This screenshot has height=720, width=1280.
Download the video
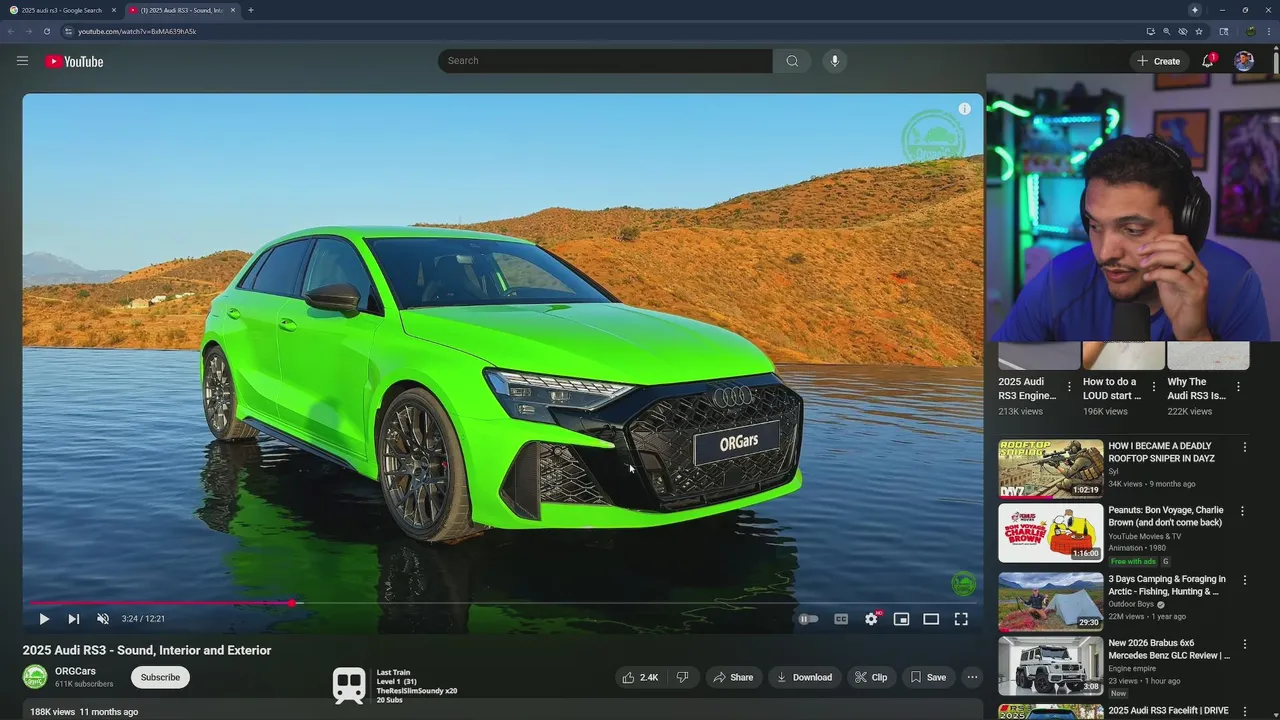[x=804, y=677]
